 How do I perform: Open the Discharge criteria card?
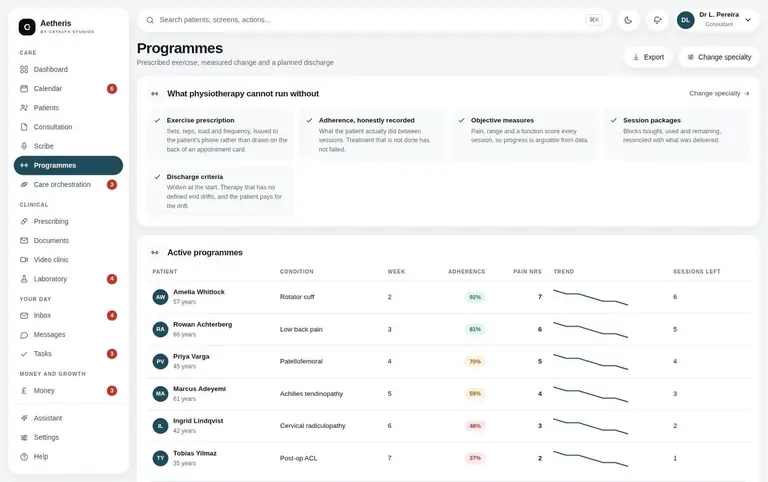pos(220,191)
